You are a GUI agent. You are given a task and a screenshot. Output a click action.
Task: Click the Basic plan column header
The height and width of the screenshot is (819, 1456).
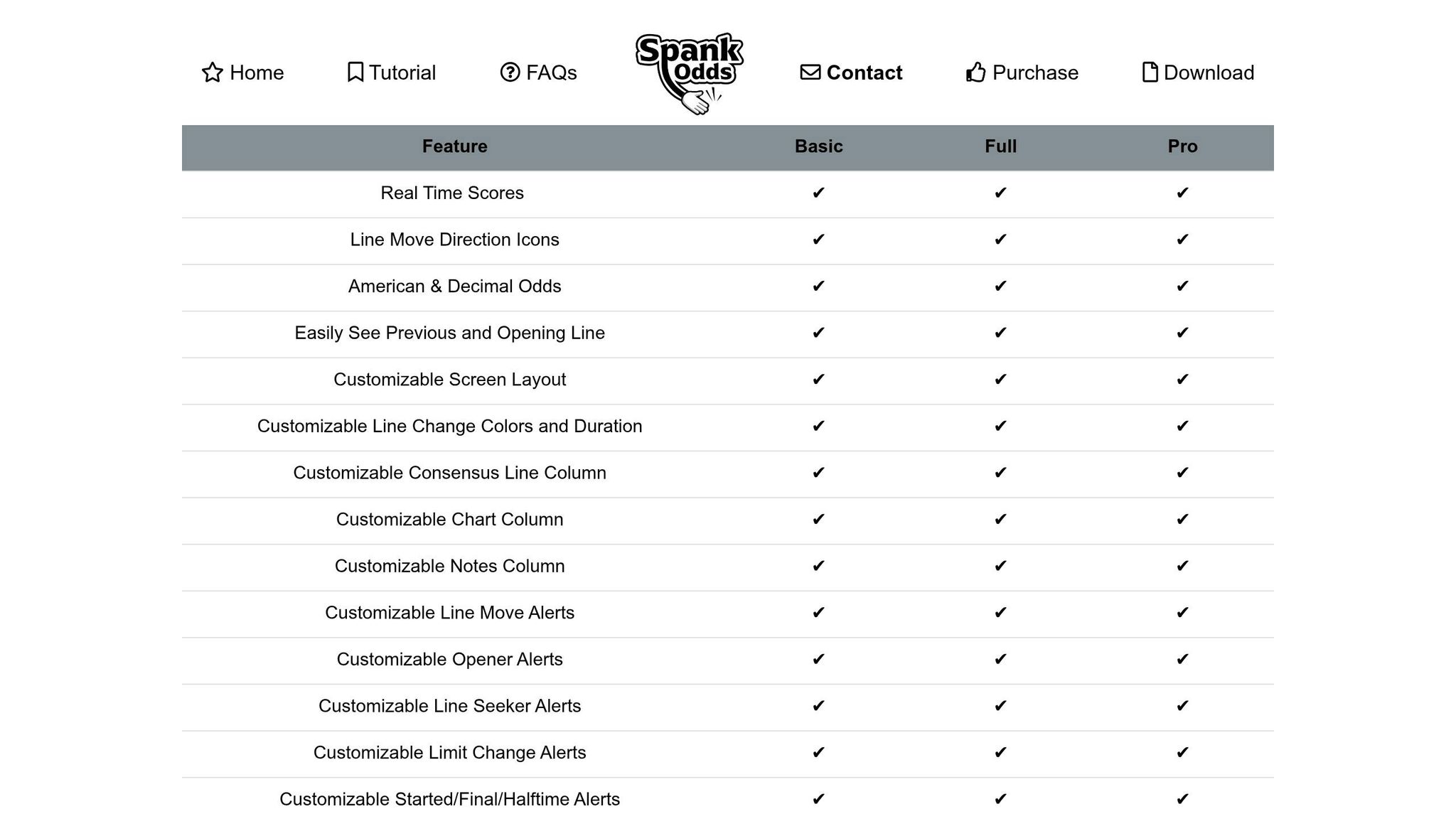818,146
